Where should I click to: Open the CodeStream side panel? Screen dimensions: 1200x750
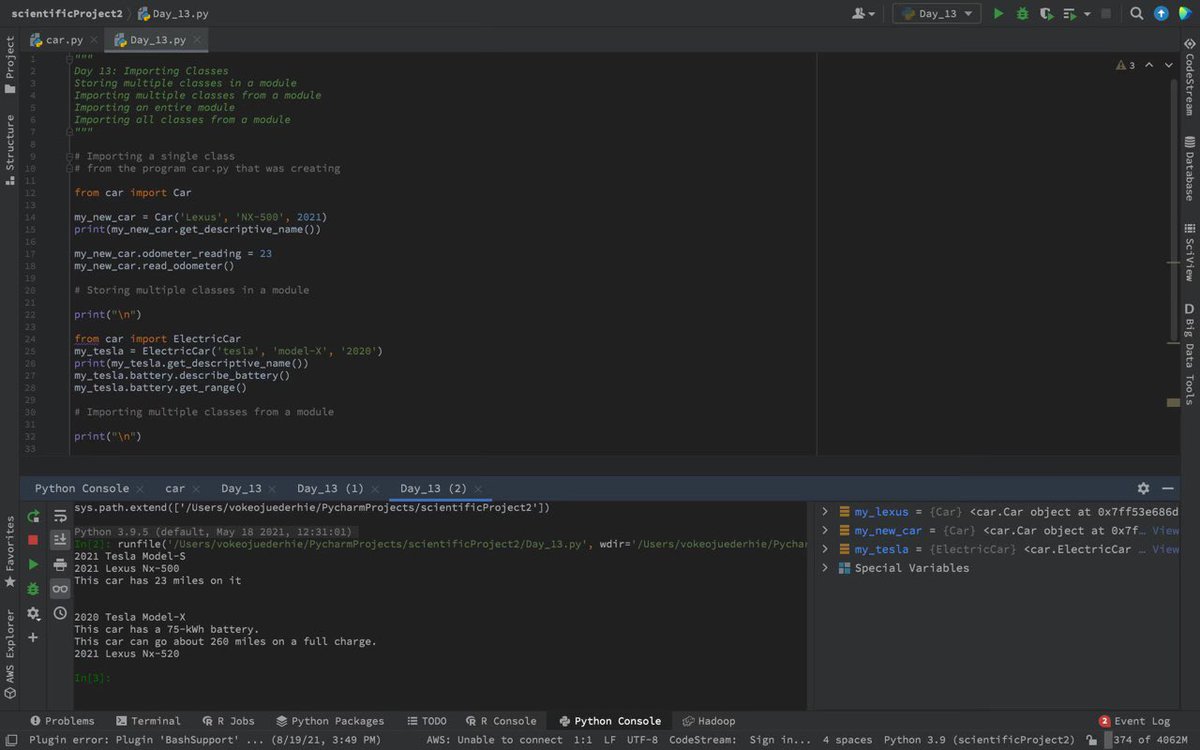[1189, 79]
